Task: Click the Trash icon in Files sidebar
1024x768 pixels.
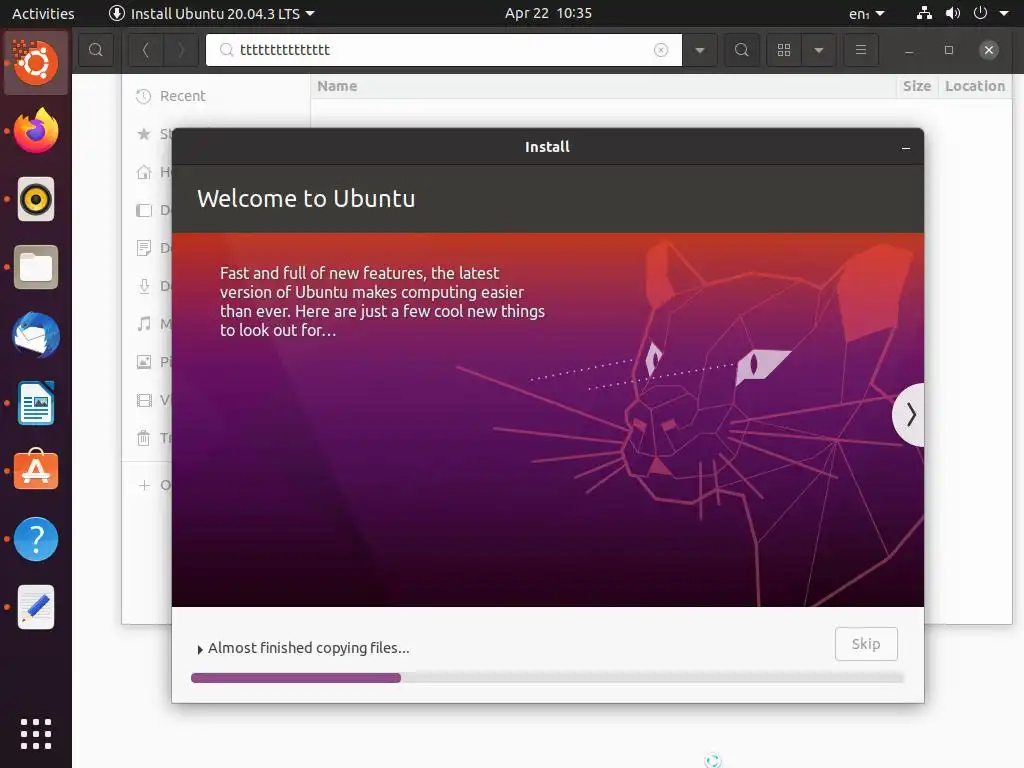Action: [x=144, y=438]
